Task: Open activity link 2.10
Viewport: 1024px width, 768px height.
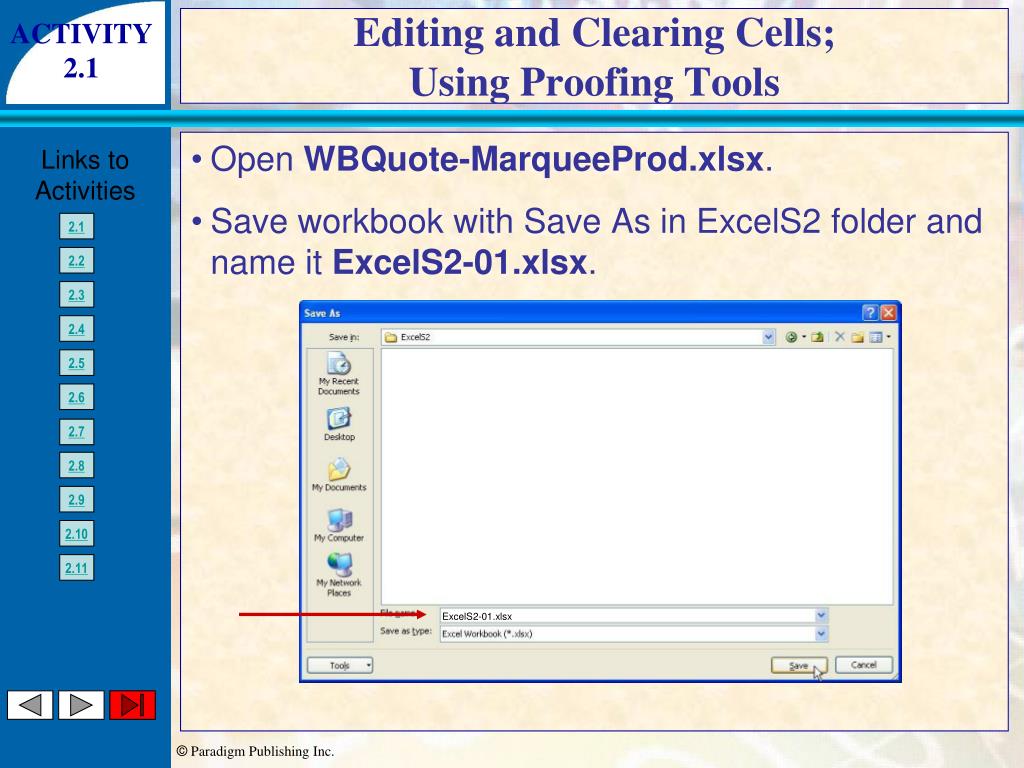Action: tap(76, 534)
